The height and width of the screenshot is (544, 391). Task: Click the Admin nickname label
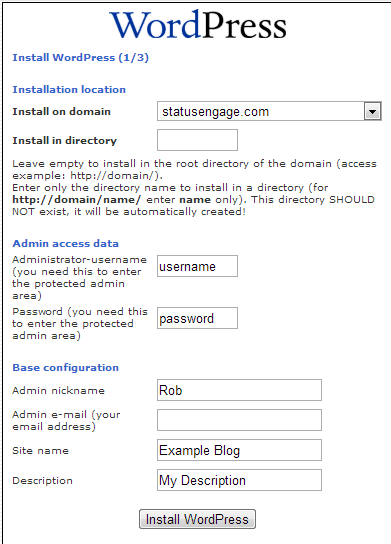pyautogui.click(x=58, y=390)
